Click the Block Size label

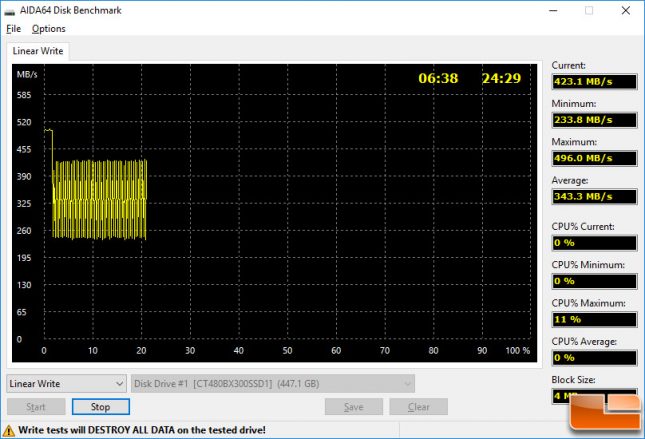(573, 380)
